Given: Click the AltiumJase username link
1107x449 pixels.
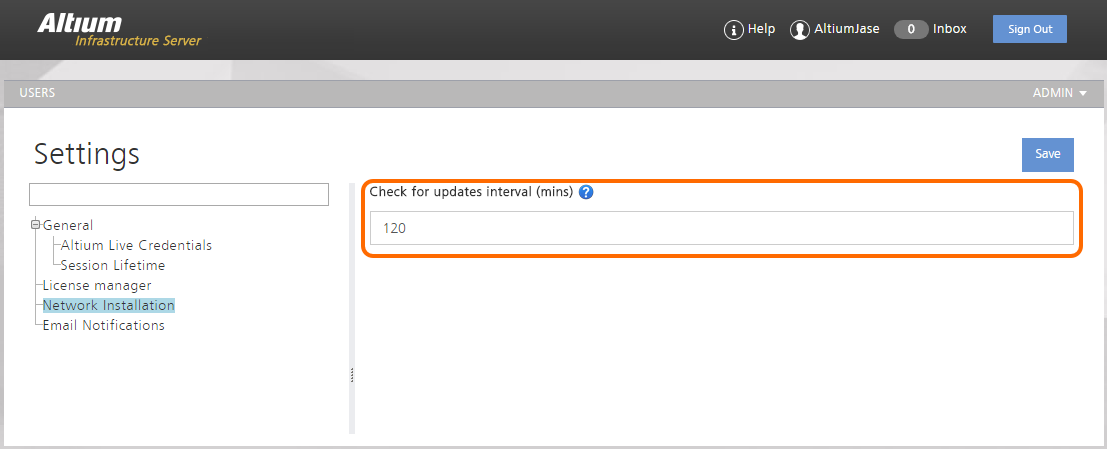Looking at the screenshot, I should 847,29.
